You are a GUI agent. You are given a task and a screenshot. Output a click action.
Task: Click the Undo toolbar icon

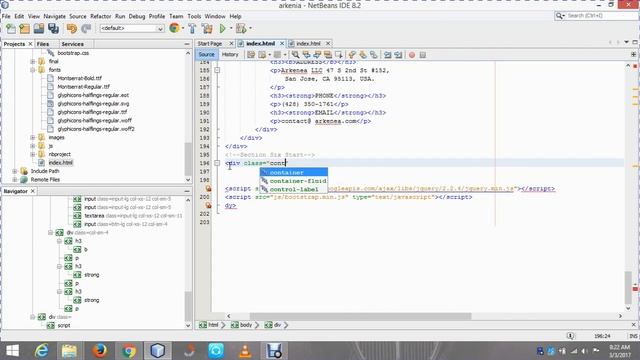(x=72, y=28)
